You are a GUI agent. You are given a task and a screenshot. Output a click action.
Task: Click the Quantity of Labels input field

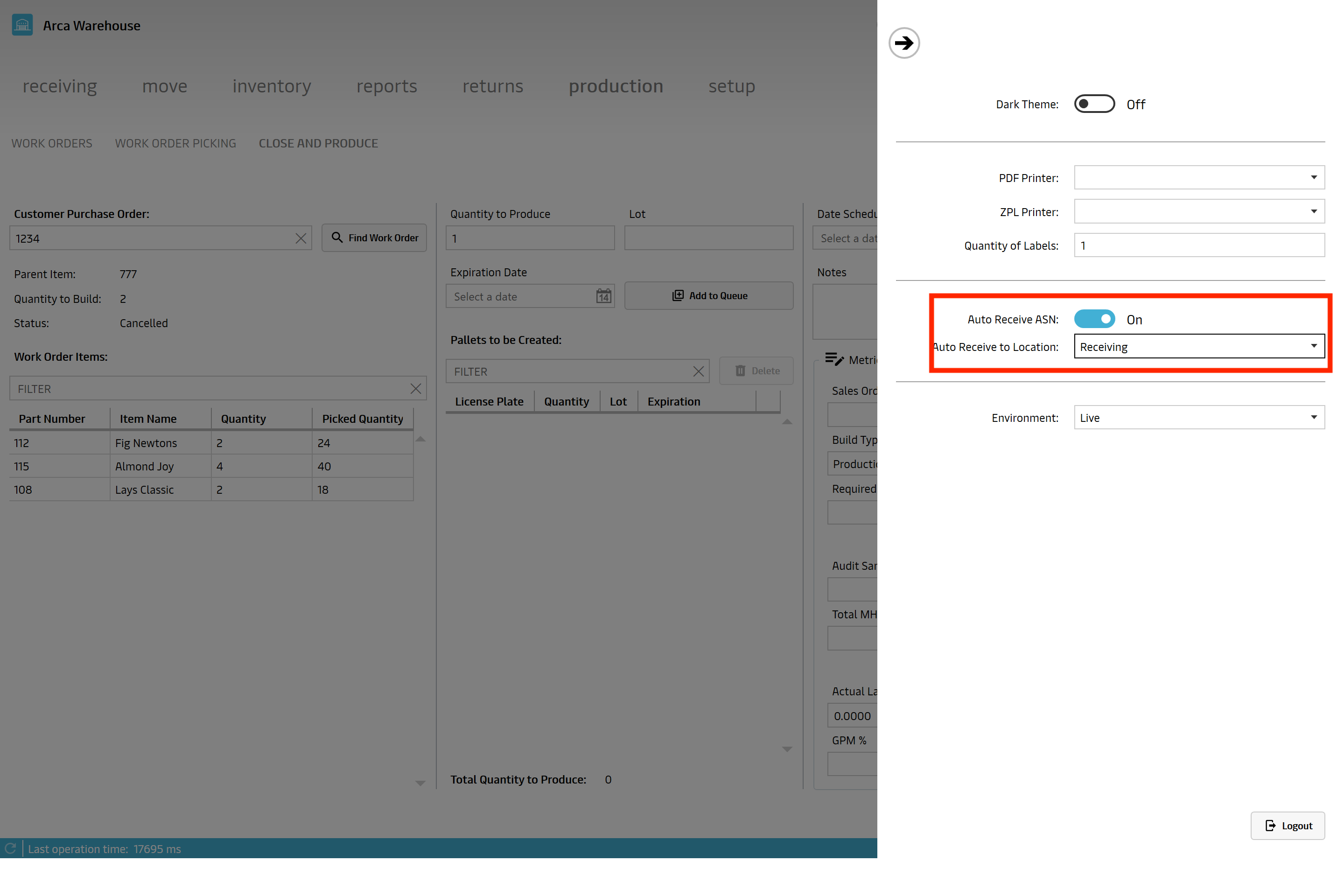tap(1198, 245)
